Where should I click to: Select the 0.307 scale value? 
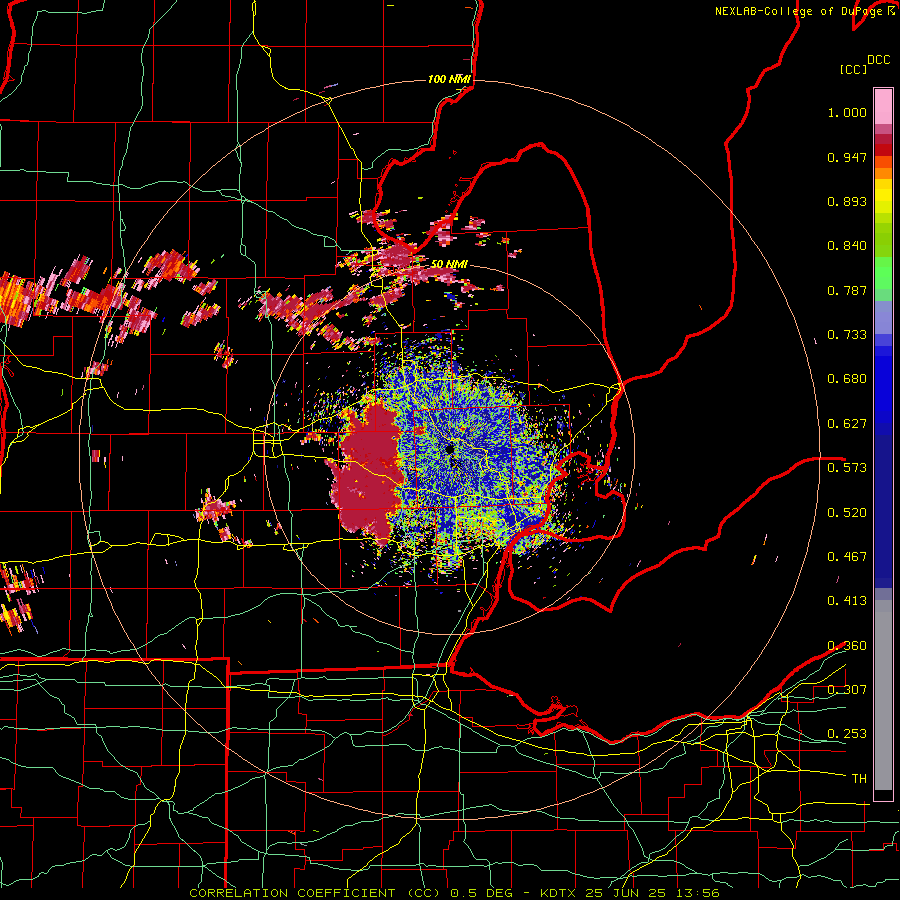(847, 690)
